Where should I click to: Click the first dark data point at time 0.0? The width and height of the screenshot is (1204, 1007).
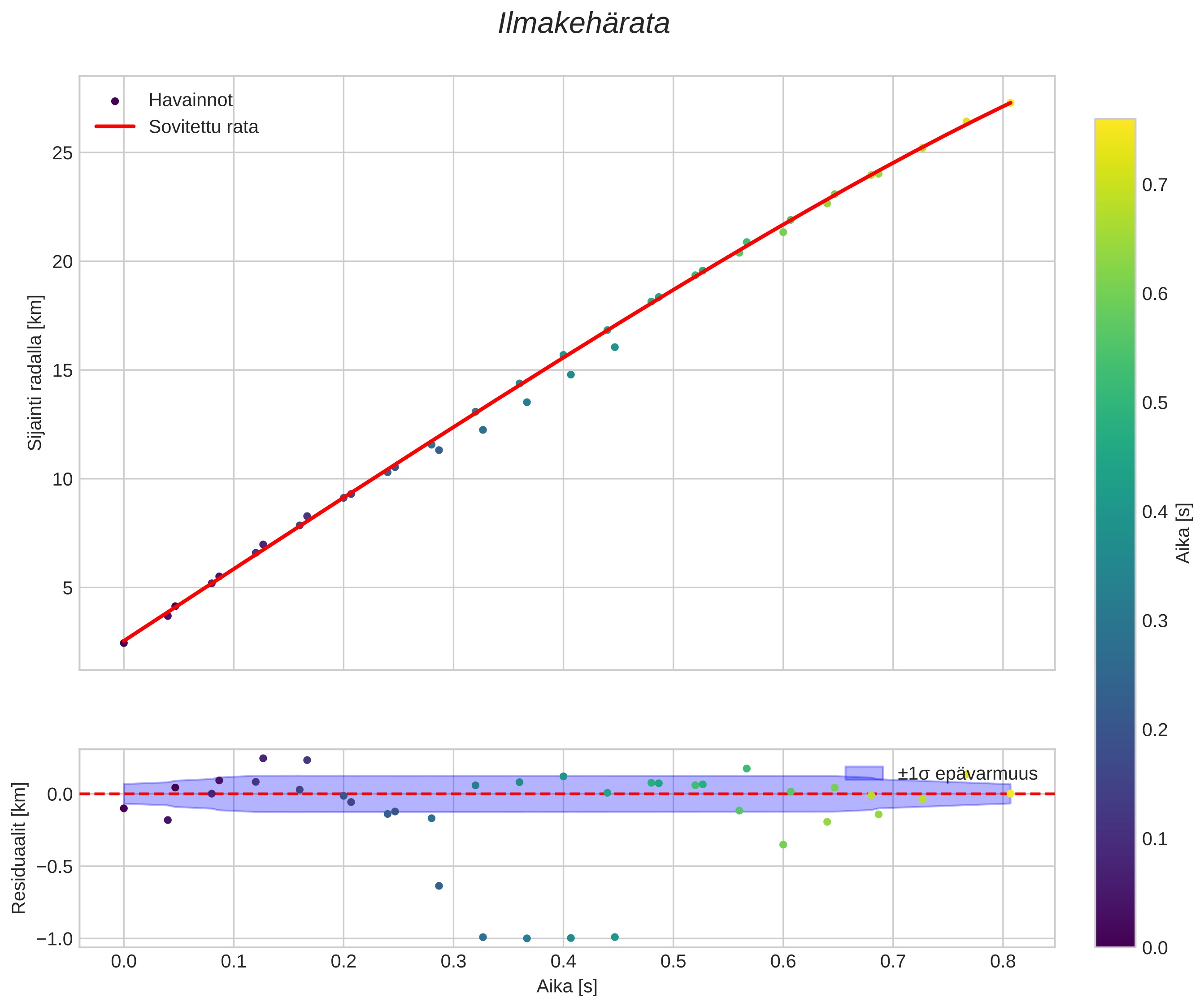click(124, 643)
